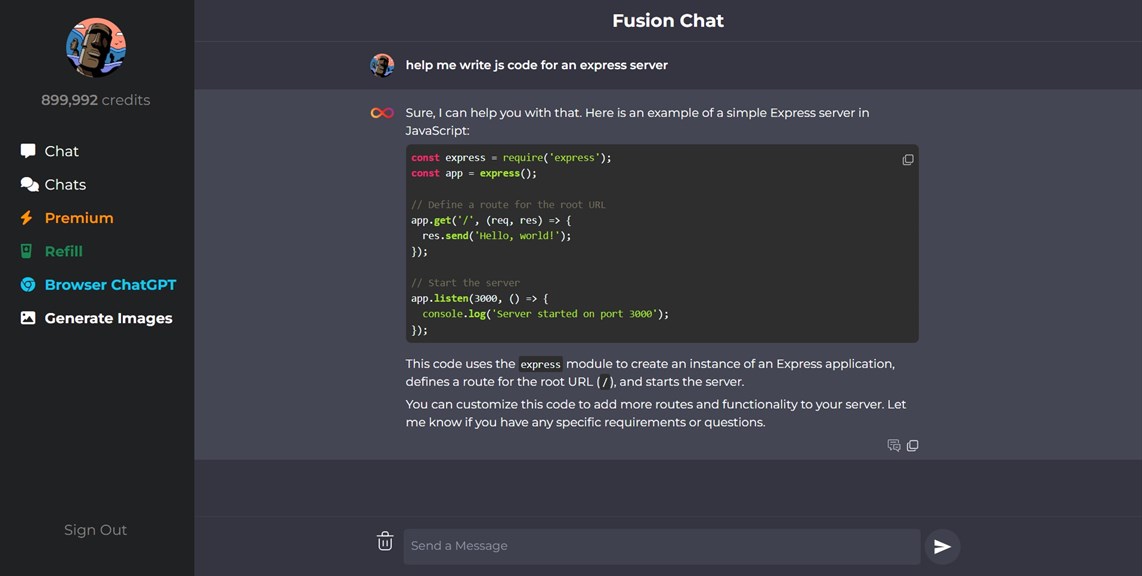Click the comment "// Define a route for the root URL"

coord(508,205)
